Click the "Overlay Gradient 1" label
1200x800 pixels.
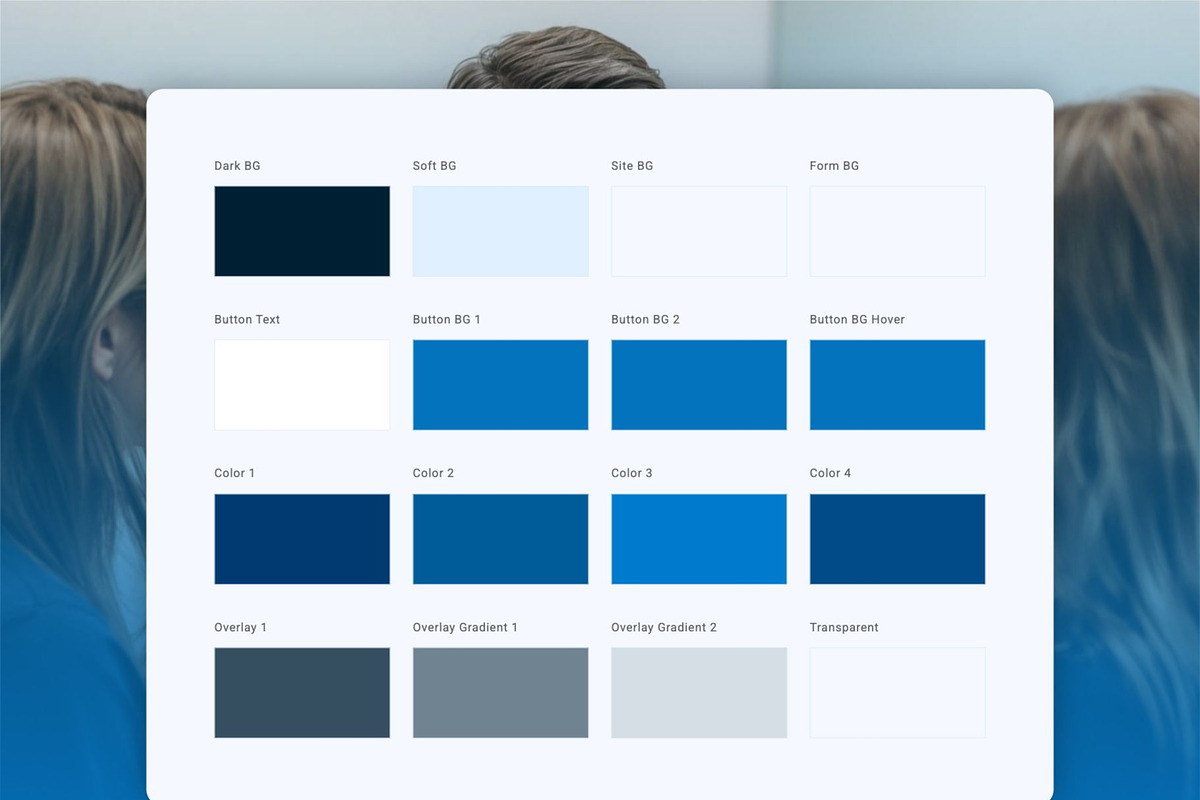click(x=466, y=628)
